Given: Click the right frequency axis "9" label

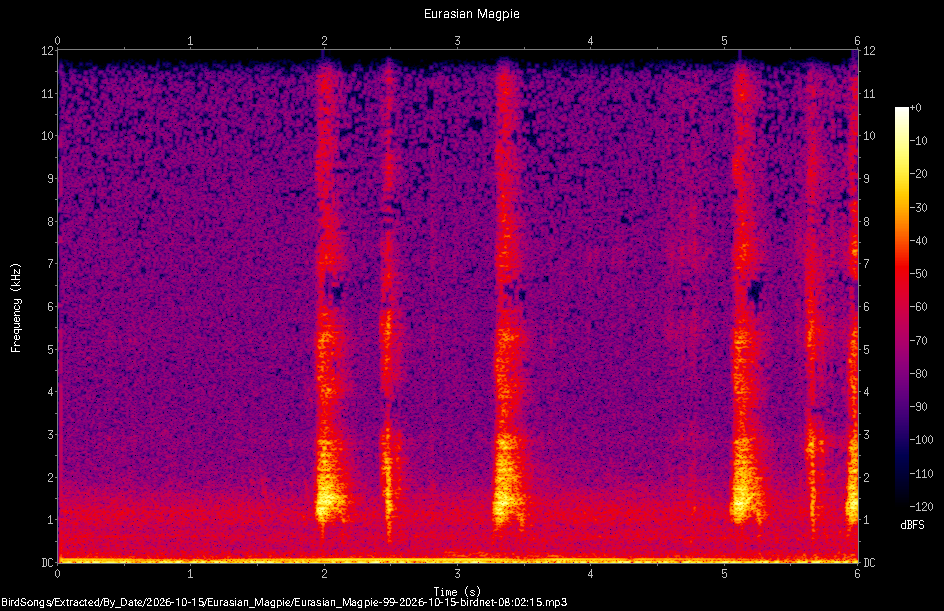Looking at the screenshot, I should pyautogui.click(x=866, y=179).
